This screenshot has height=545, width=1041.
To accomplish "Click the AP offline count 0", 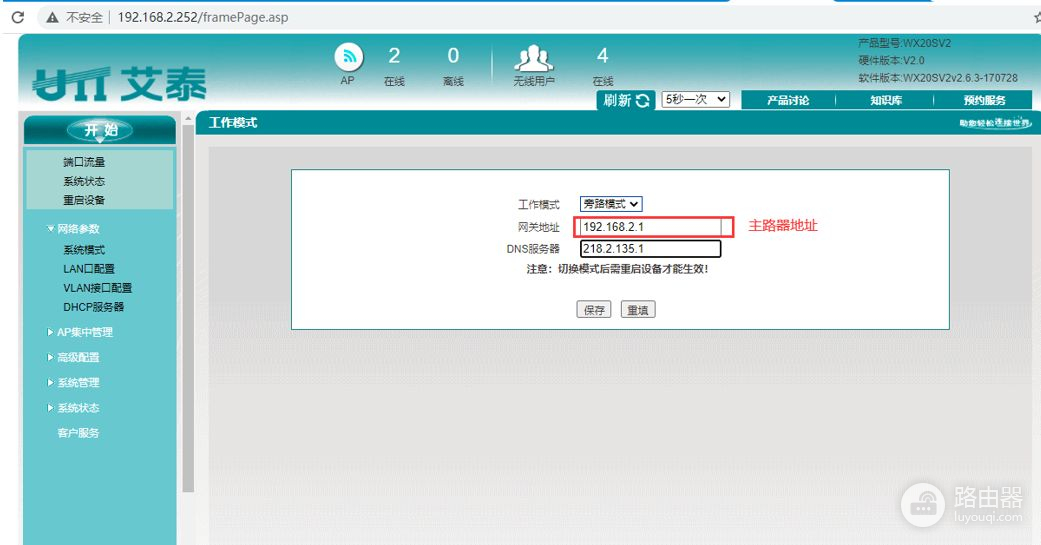I will pyautogui.click(x=453, y=56).
